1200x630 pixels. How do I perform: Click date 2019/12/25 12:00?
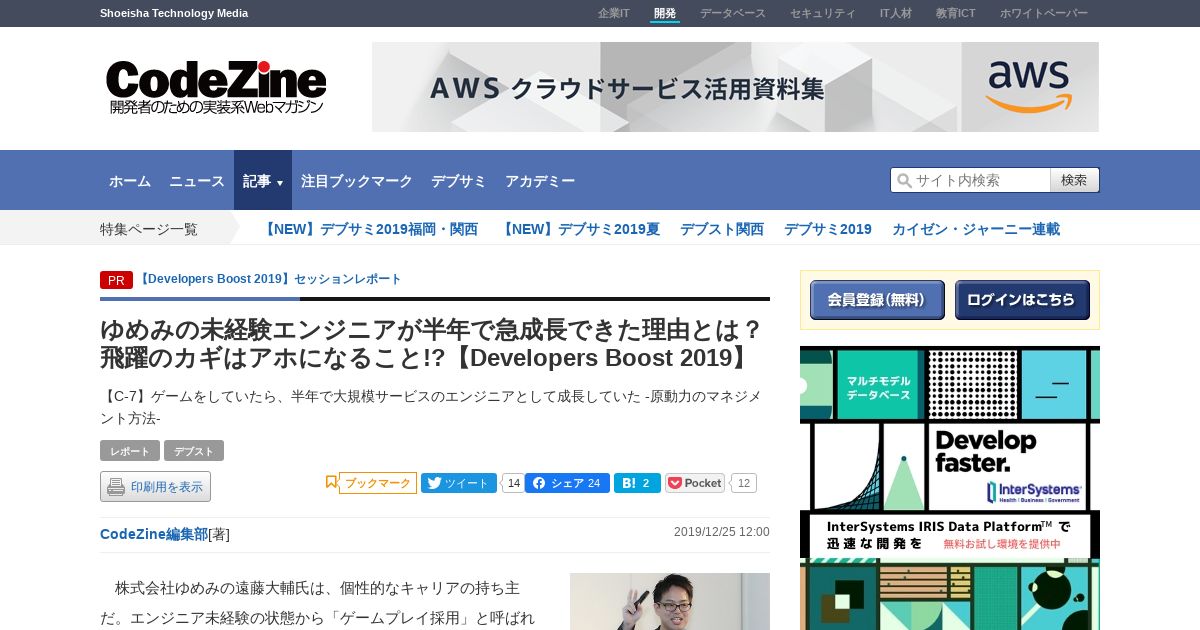[722, 532]
